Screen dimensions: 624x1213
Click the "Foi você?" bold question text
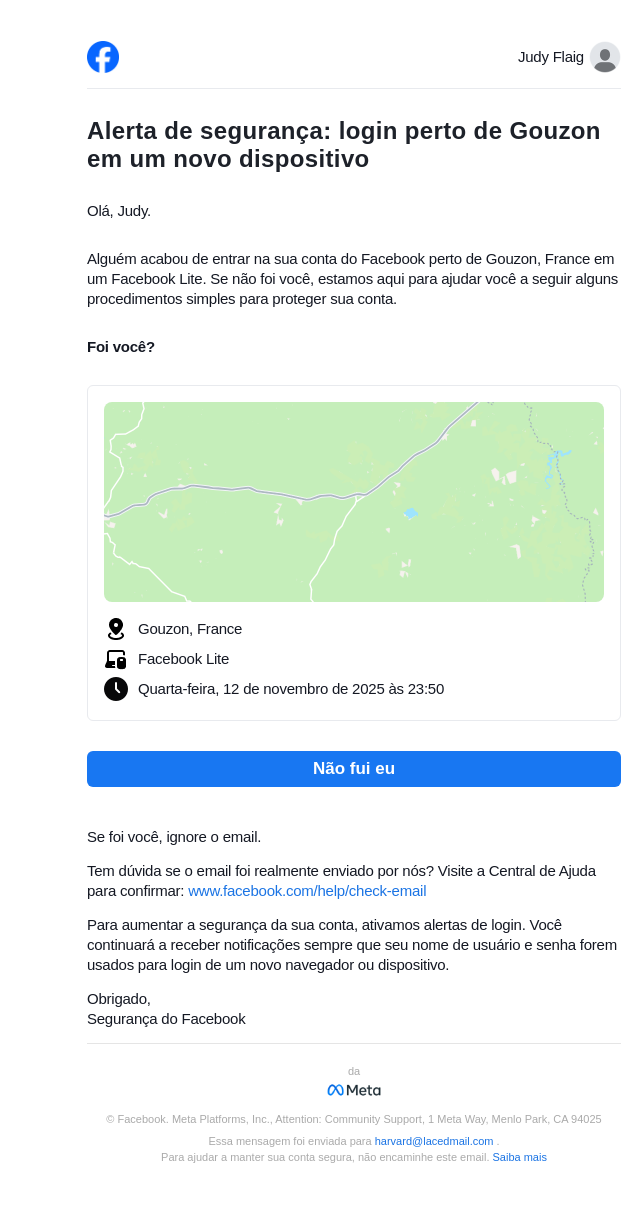click(x=121, y=347)
